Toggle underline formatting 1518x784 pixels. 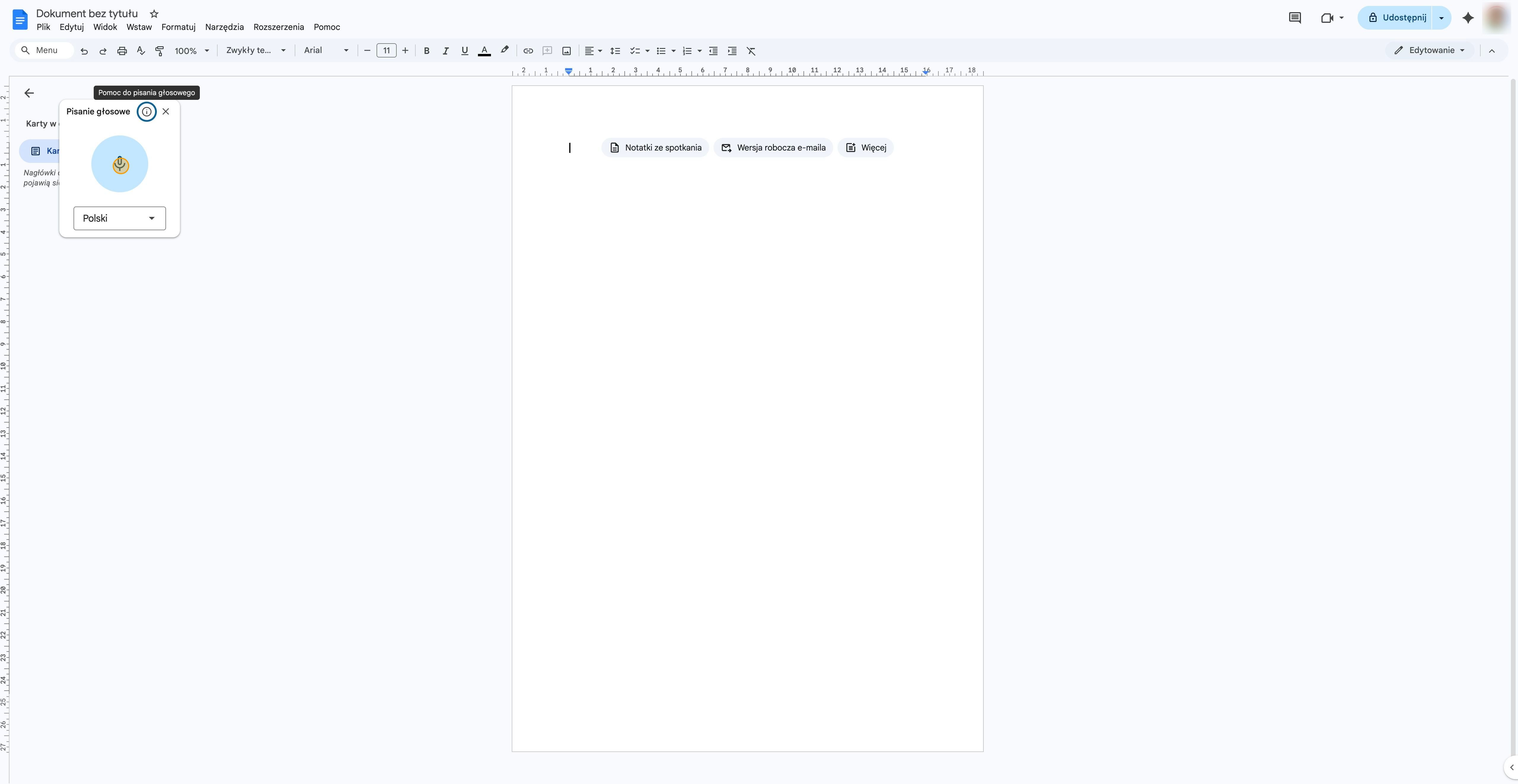(x=465, y=51)
